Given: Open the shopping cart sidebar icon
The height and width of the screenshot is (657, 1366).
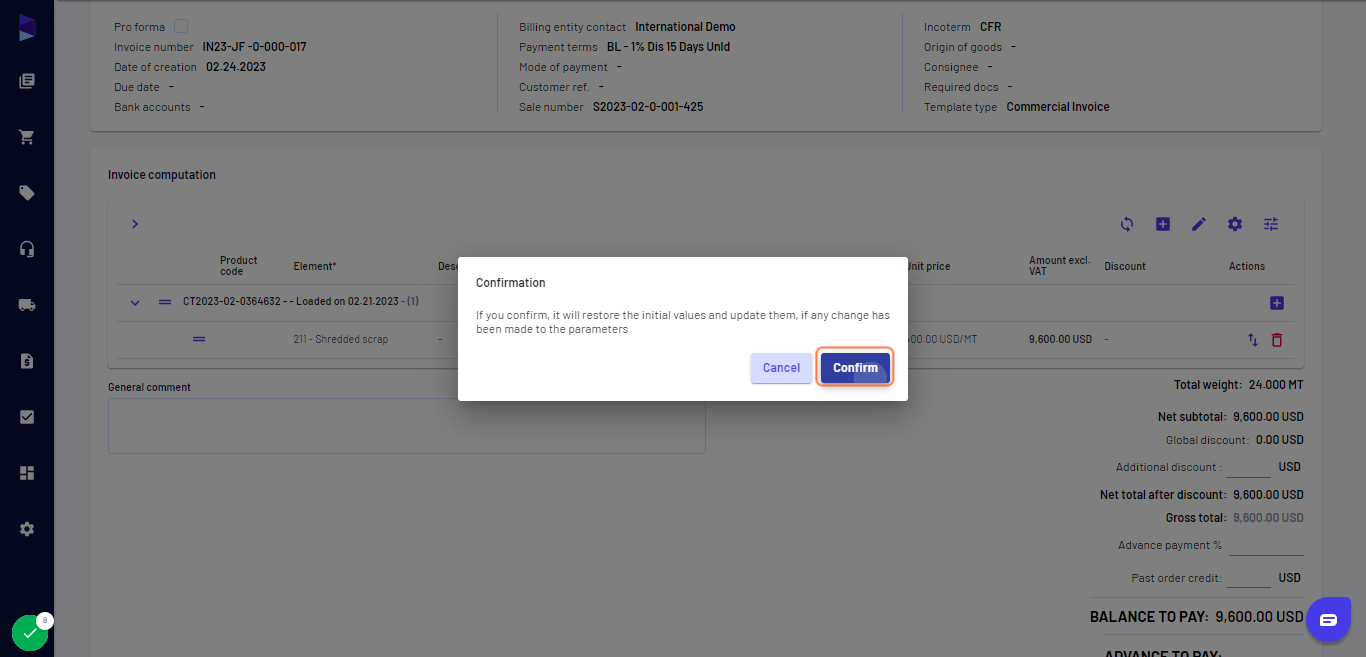Looking at the screenshot, I should click(x=27, y=137).
